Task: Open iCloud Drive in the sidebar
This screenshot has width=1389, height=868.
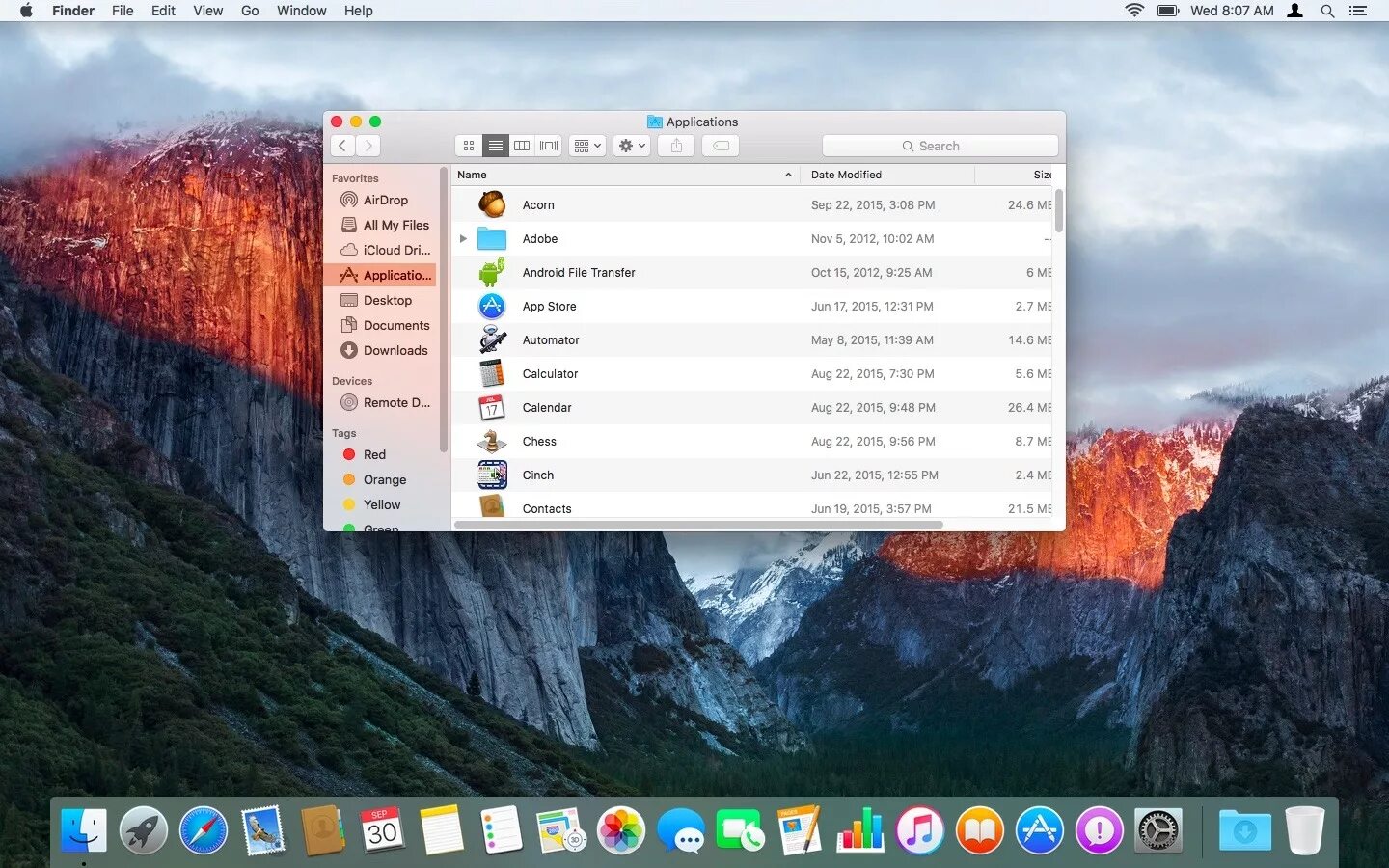Action: 381,250
